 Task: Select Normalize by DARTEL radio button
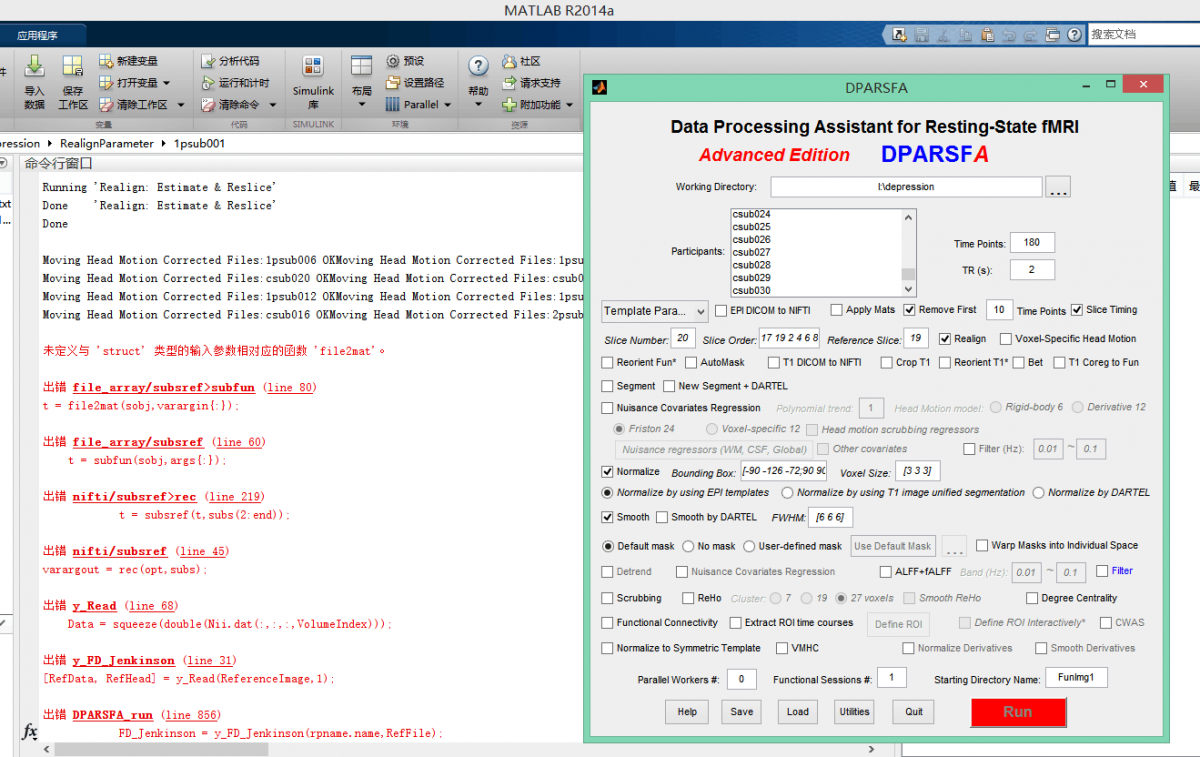click(x=1039, y=492)
